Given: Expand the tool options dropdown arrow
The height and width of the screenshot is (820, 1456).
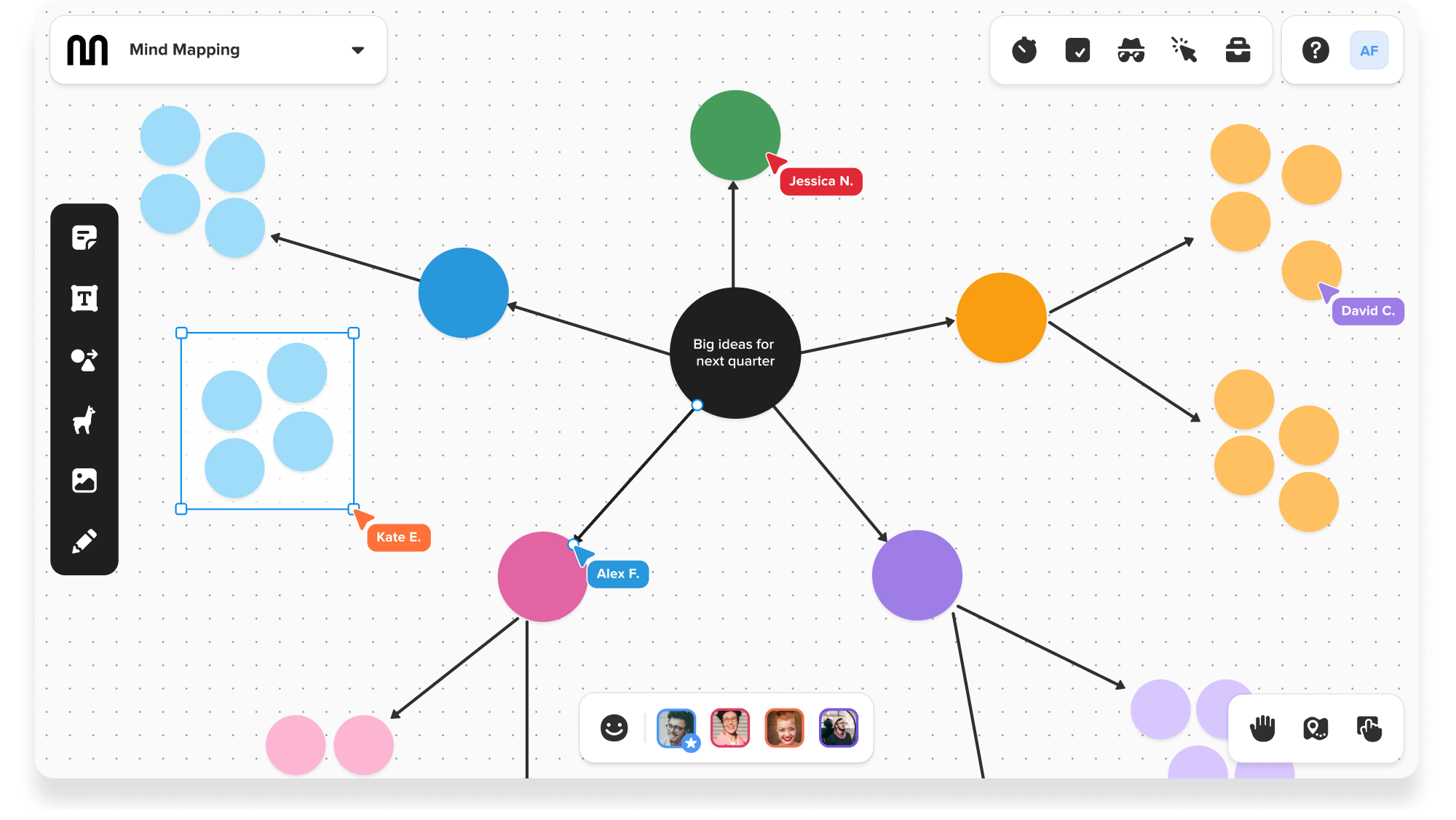Looking at the screenshot, I should (x=357, y=50).
